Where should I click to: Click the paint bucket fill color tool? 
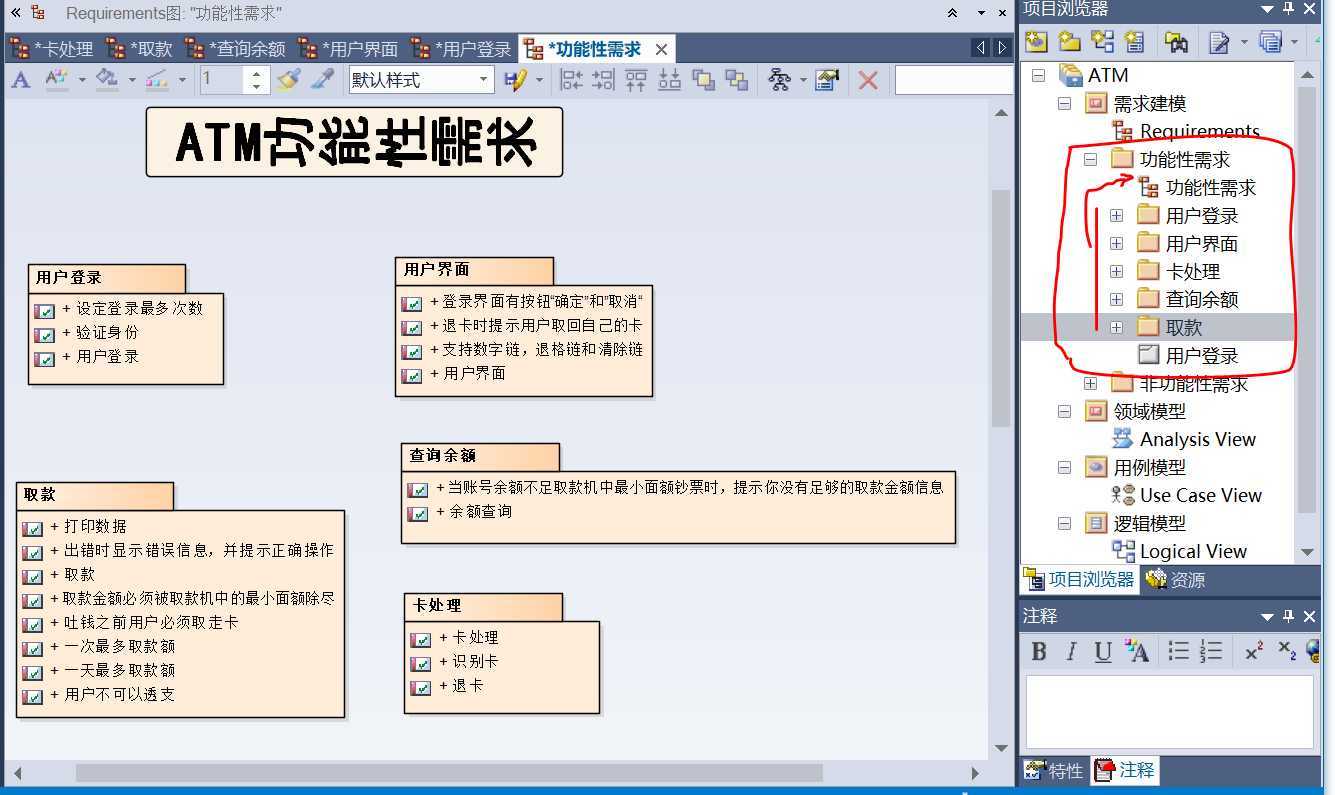pos(106,80)
